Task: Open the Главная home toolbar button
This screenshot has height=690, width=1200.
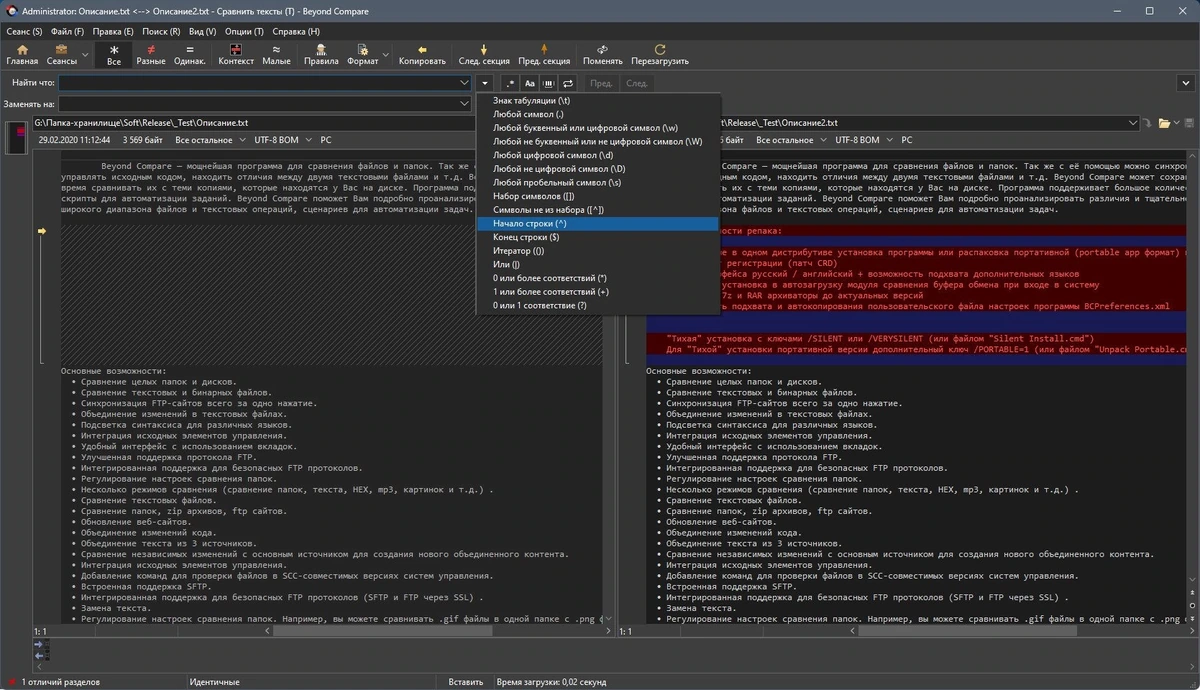Action: point(22,55)
